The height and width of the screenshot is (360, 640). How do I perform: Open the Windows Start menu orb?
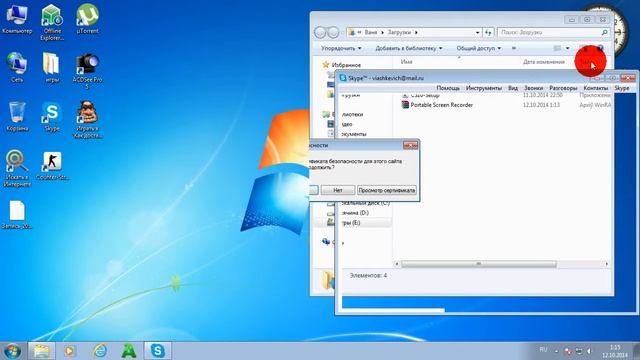point(12,351)
